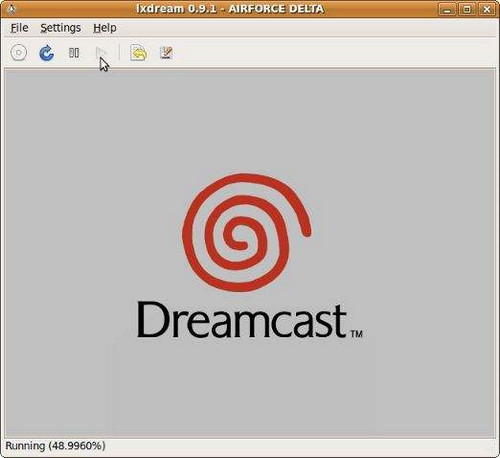This screenshot has width=500, height=458.
Task: Pause the running emulation
Action: click(74, 53)
